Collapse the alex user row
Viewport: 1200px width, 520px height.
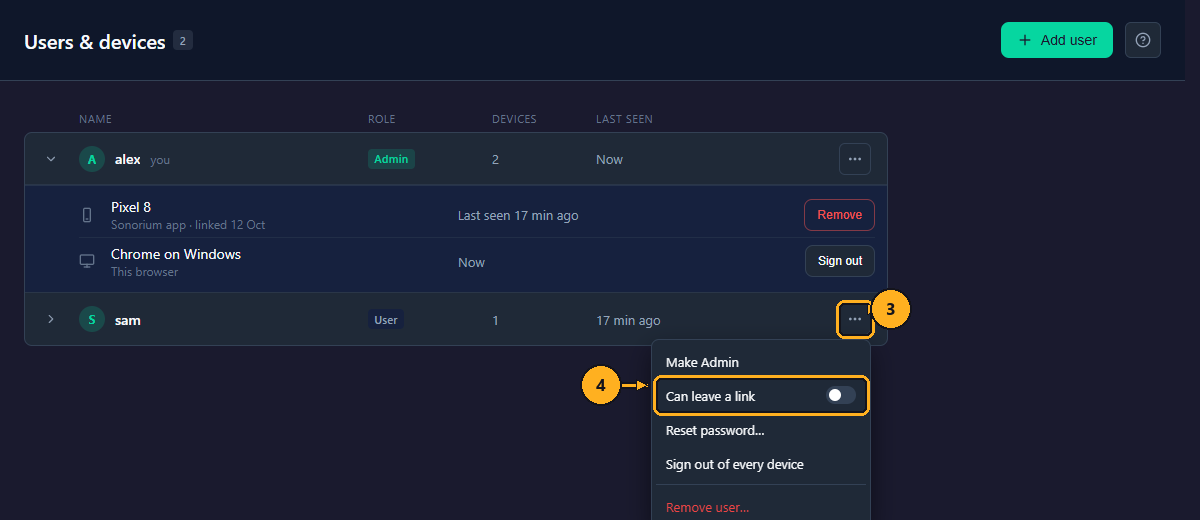(x=51, y=160)
